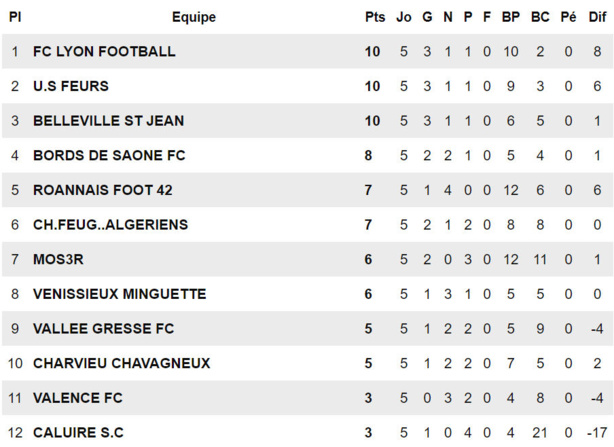This screenshot has width=614, height=447.
Task: Open BORDS DE SAONE FC team
Action: 109,155
